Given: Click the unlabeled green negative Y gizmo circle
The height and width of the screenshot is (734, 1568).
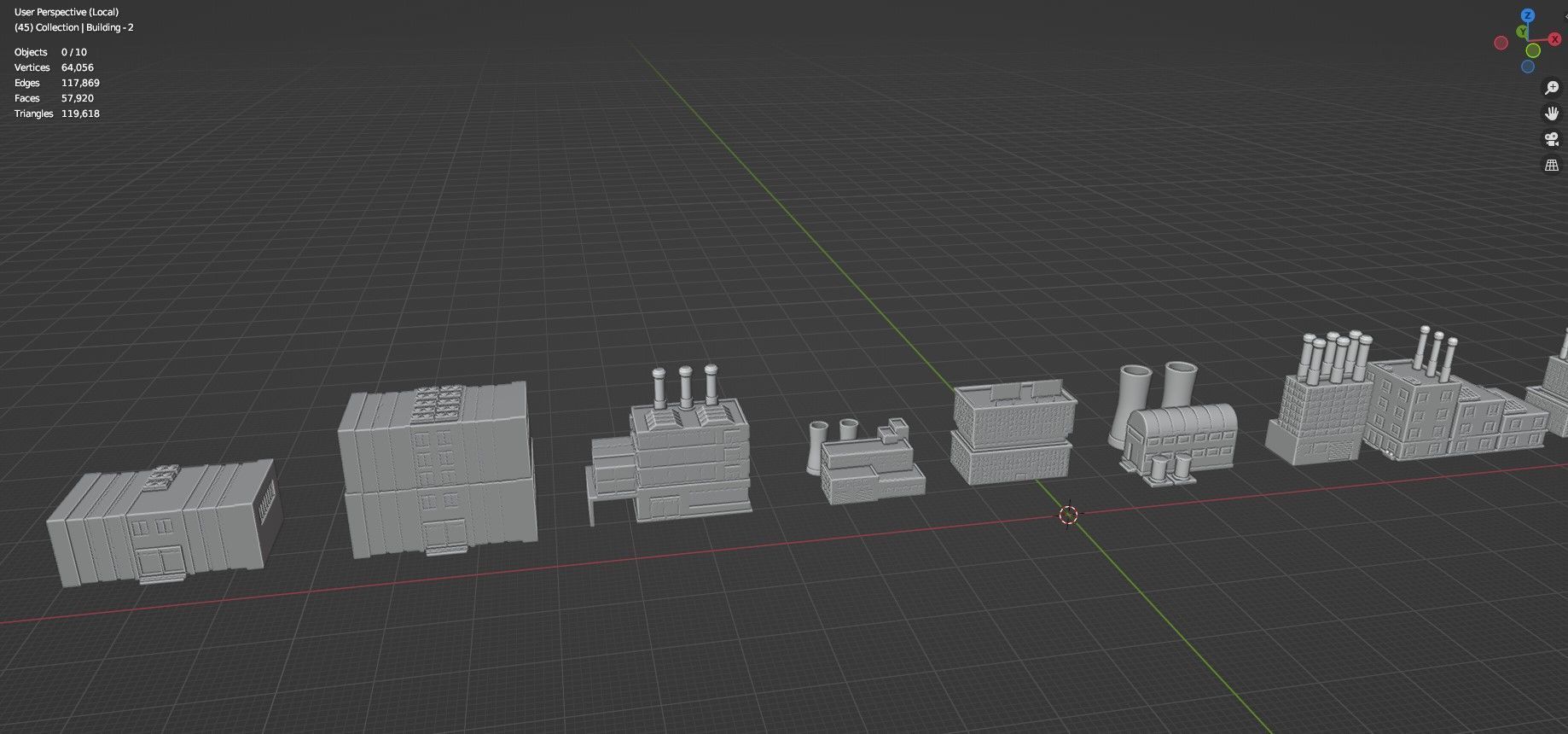Looking at the screenshot, I should point(1533,50).
